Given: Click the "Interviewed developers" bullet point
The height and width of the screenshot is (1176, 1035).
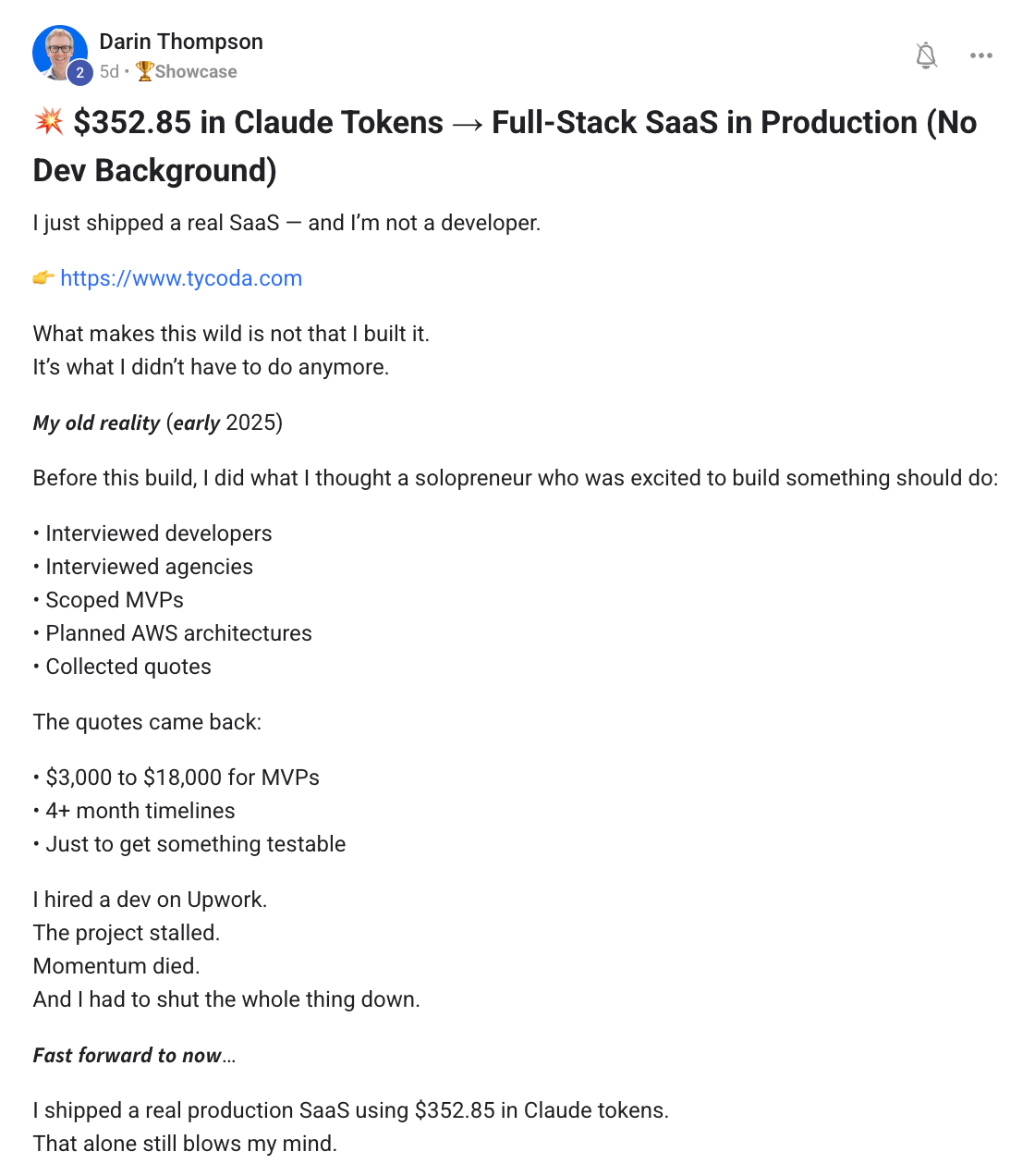Looking at the screenshot, I should click(159, 533).
